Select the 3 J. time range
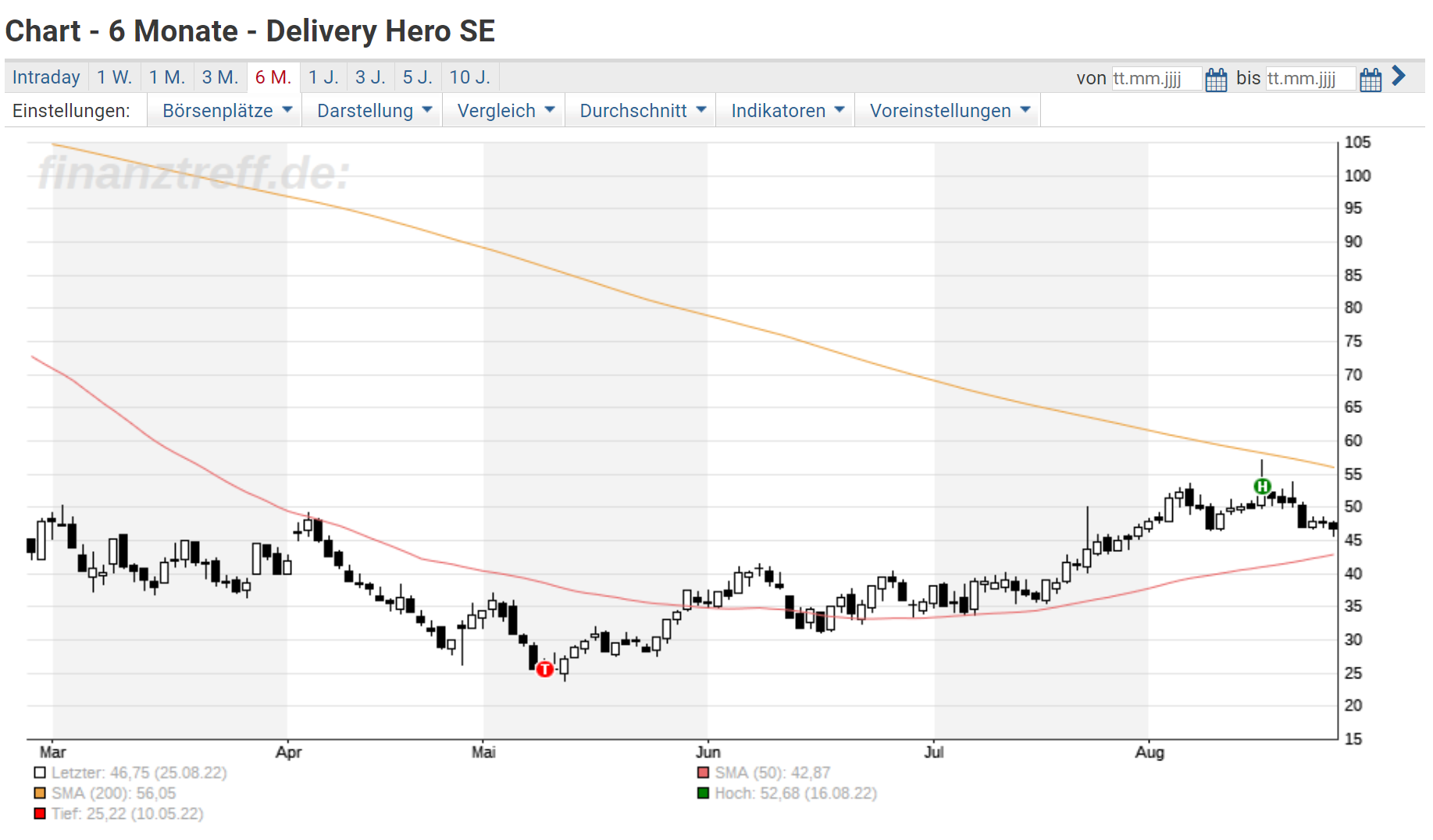The width and height of the screenshot is (1433, 840). point(370,77)
